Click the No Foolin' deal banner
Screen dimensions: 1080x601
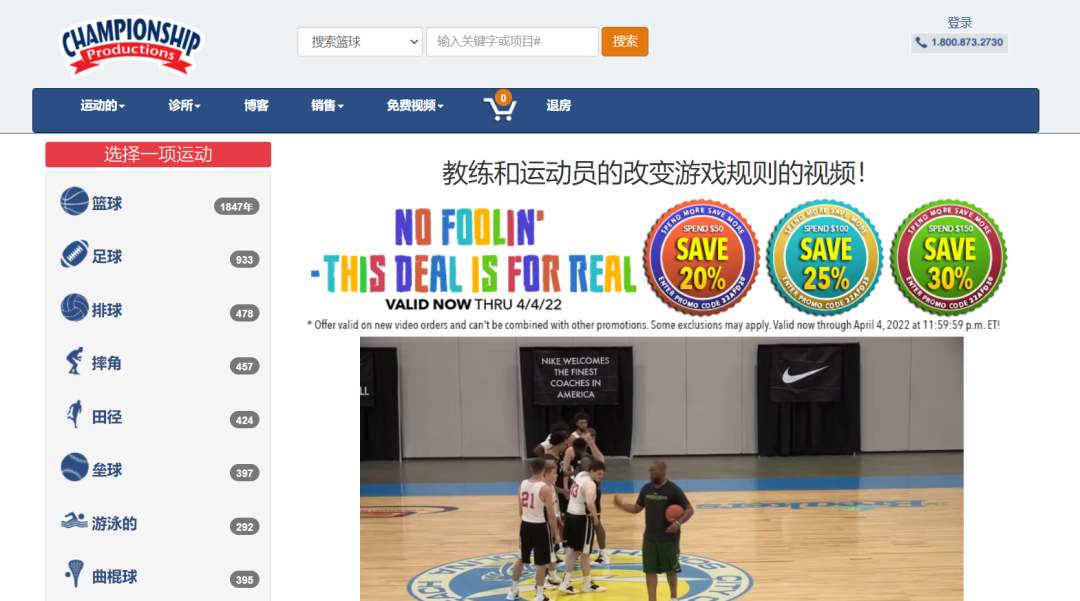[473, 259]
